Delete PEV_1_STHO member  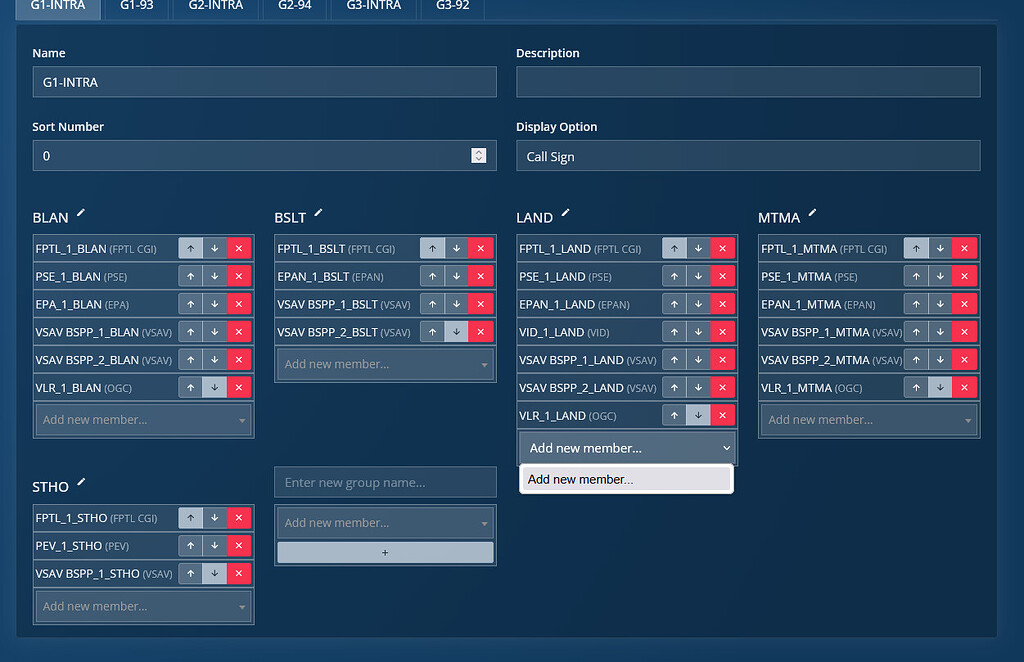239,546
